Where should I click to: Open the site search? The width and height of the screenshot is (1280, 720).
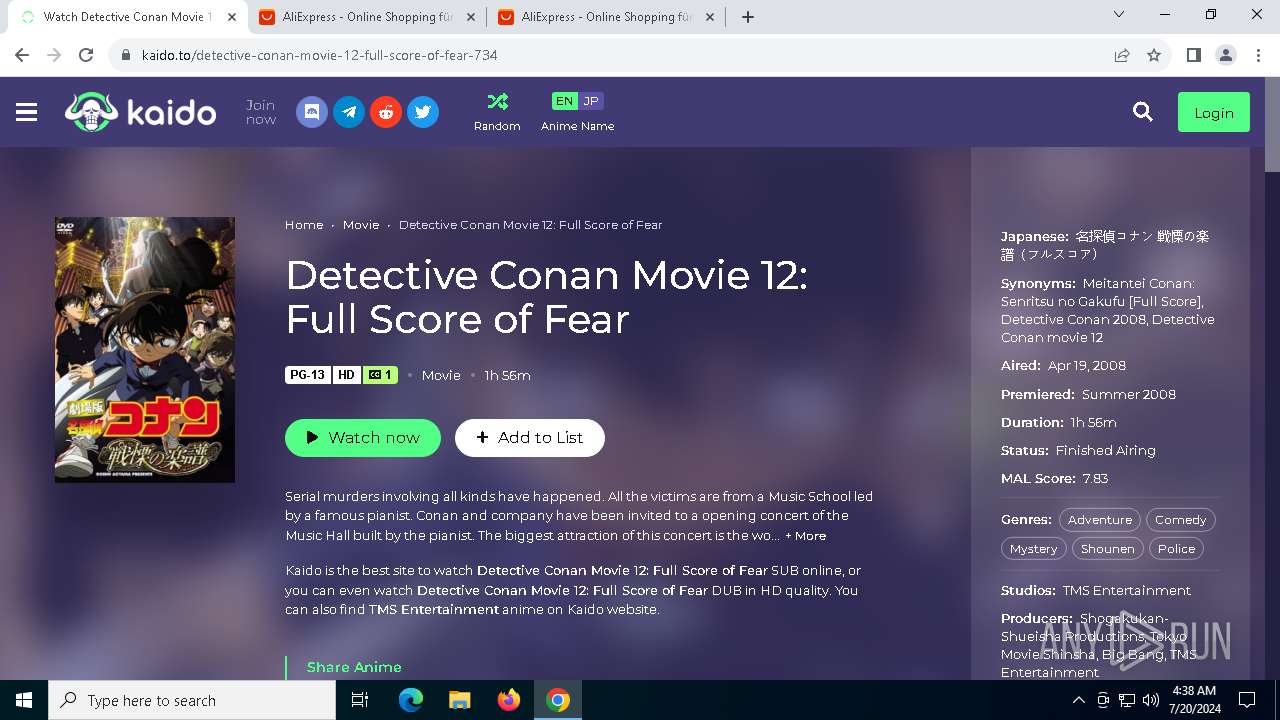pos(1143,113)
